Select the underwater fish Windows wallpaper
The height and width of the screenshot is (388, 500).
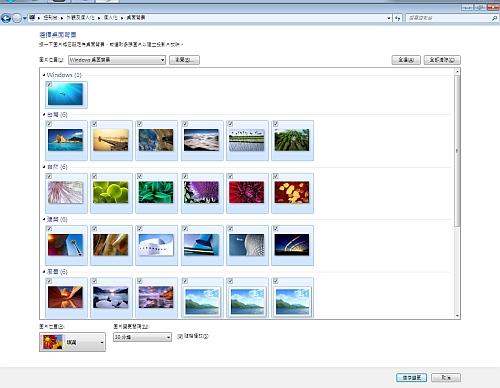pyautogui.click(x=66, y=94)
